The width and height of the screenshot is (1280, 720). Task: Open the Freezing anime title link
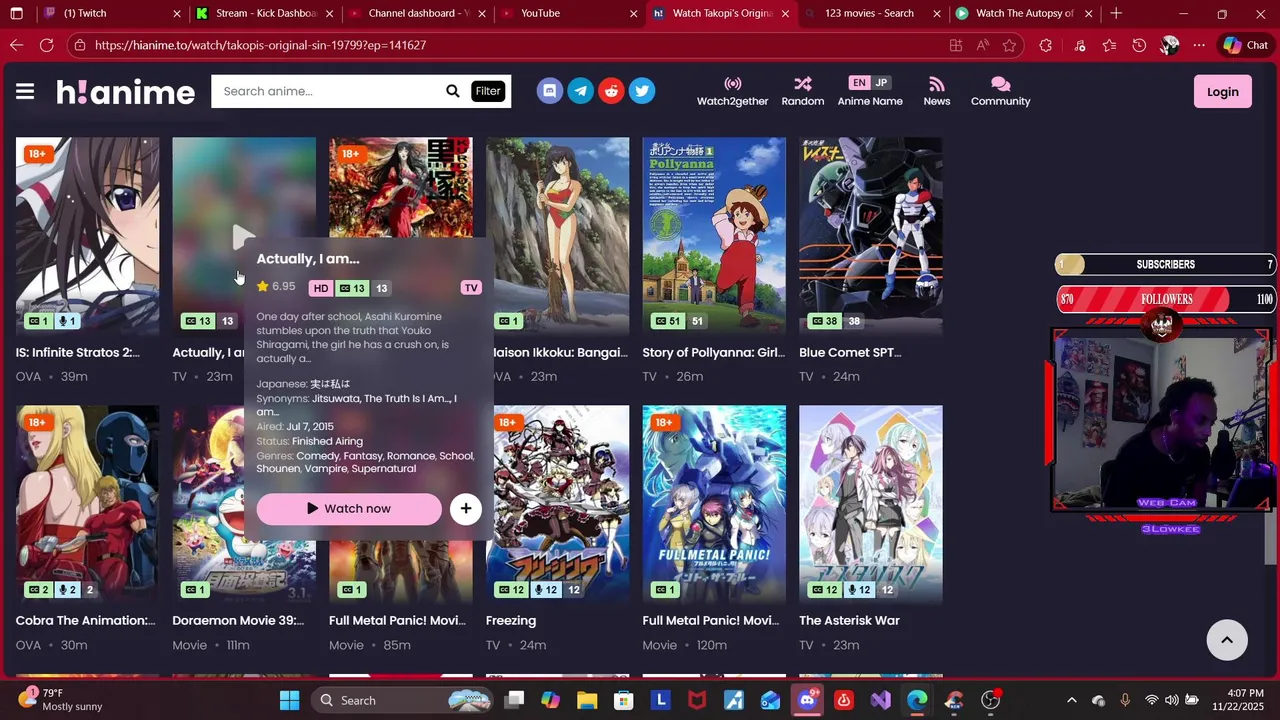pyautogui.click(x=511, y=620)
